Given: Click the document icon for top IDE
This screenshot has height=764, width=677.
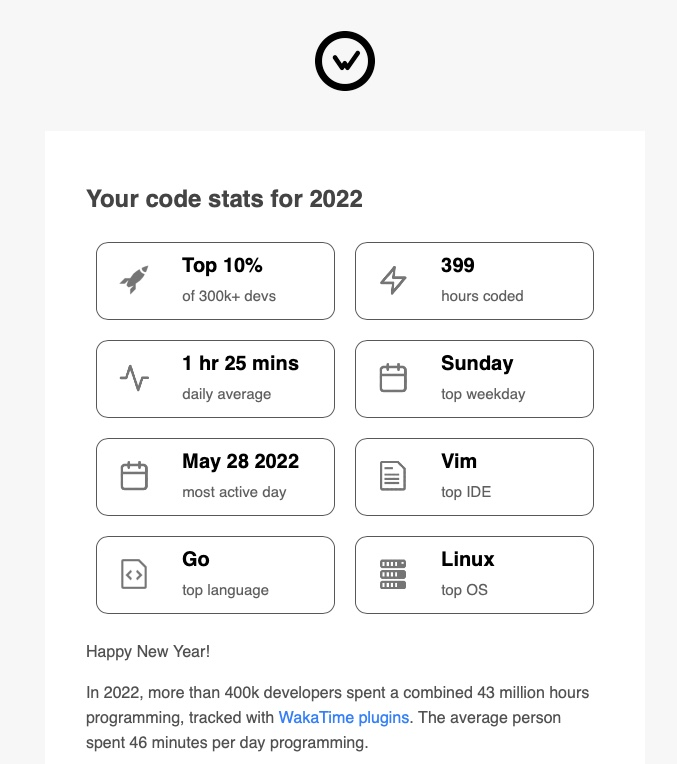Looking at the screenshot, I should pyautogui.click(x=393, y=476).
